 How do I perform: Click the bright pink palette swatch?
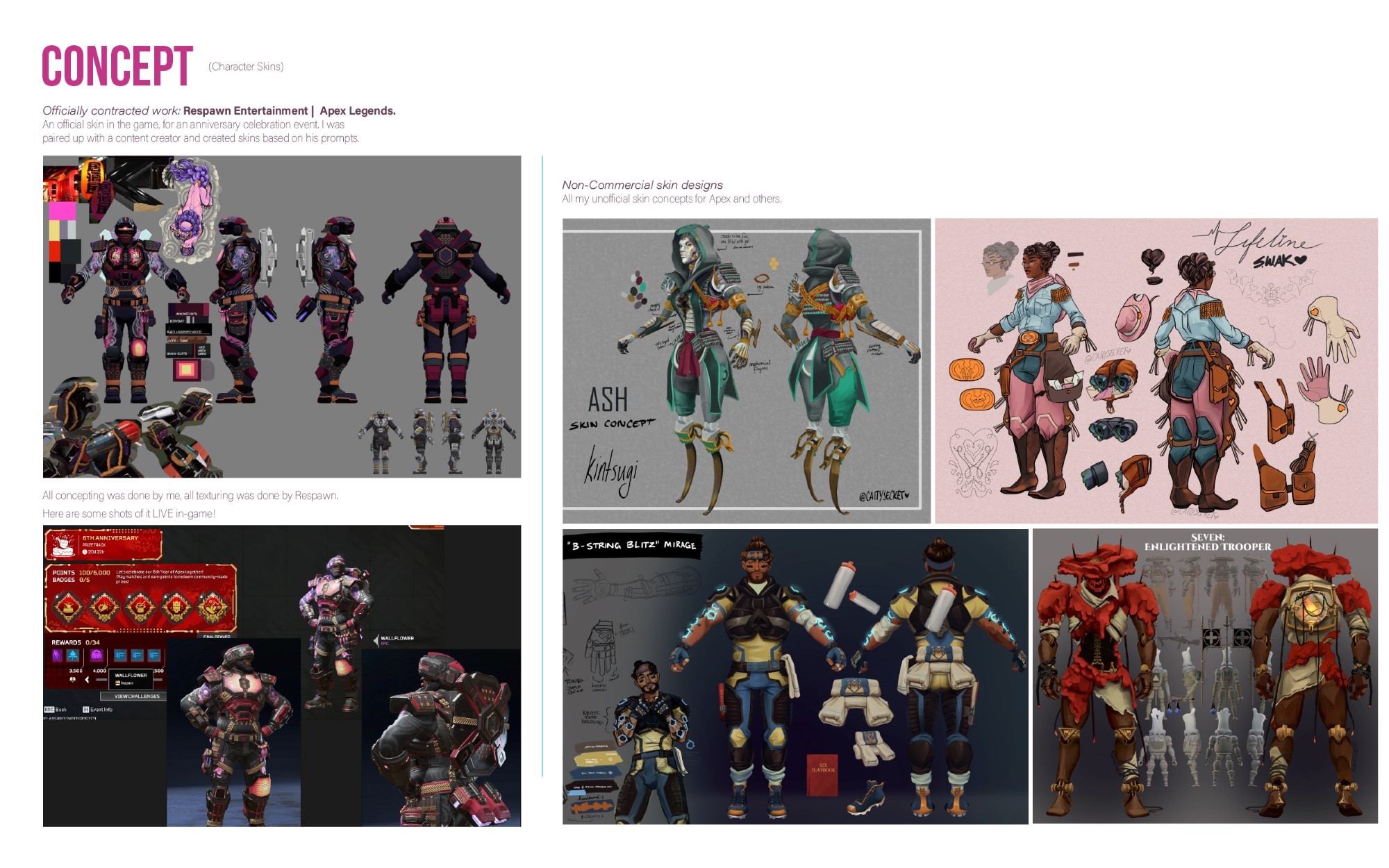pos(62,210)
